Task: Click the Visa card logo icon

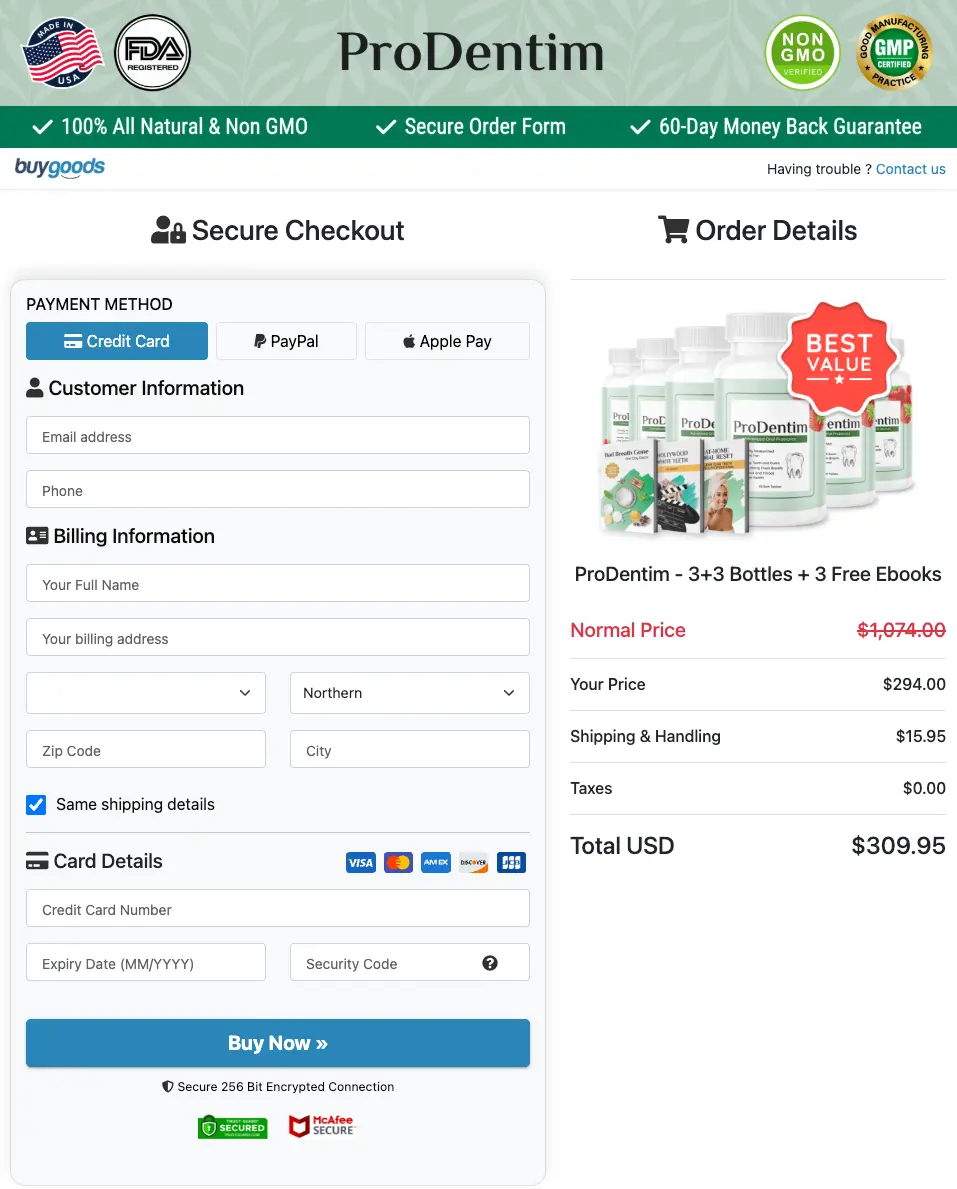Action: [360, 862]
